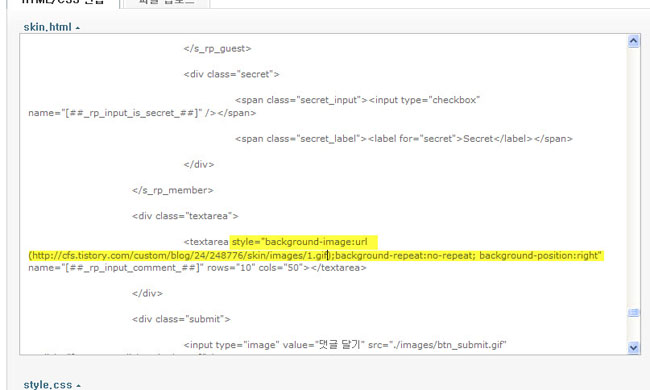The width and height of the screenshot is (650, 390).
Task: Click the name="[##_rp_input_is_secret_##]" line
Action: 142,113
